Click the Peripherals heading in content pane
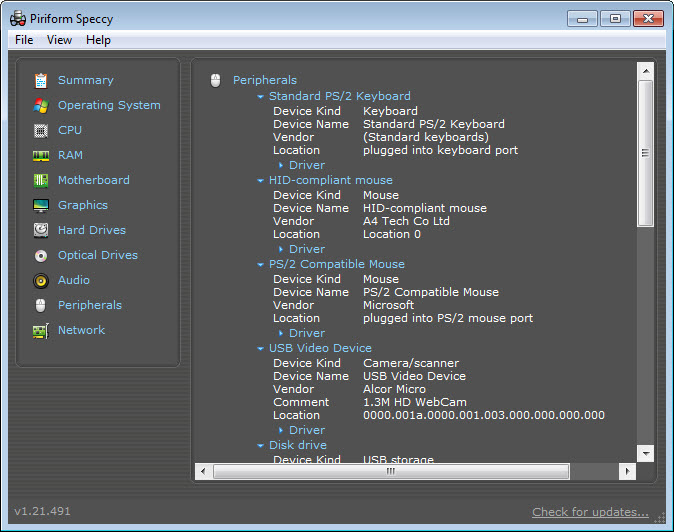Screen dimensions: 674x532 point(265,80)
